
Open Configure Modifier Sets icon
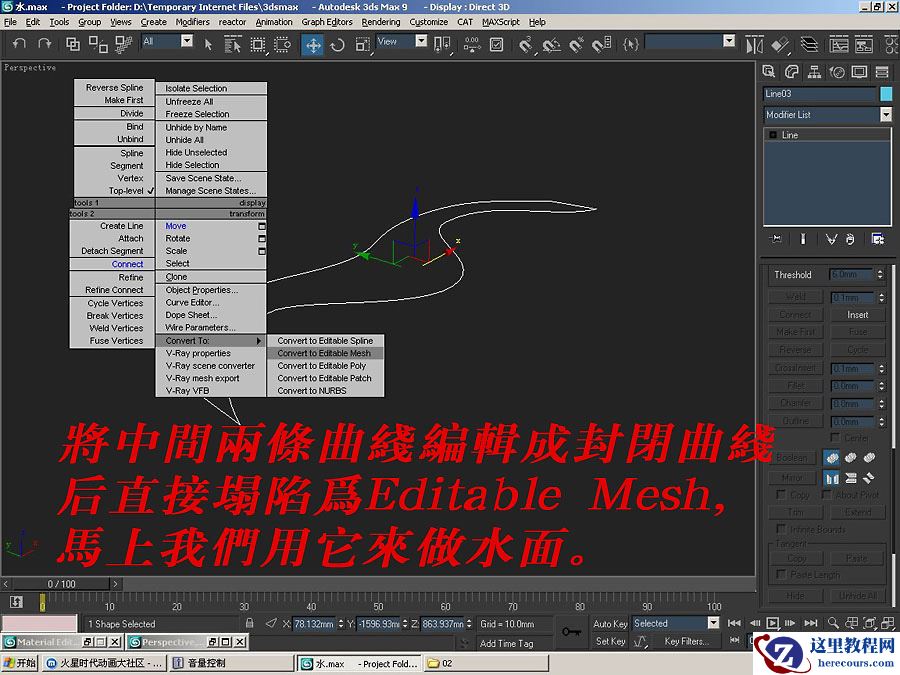pyautogui.click(x=878, y=237)
